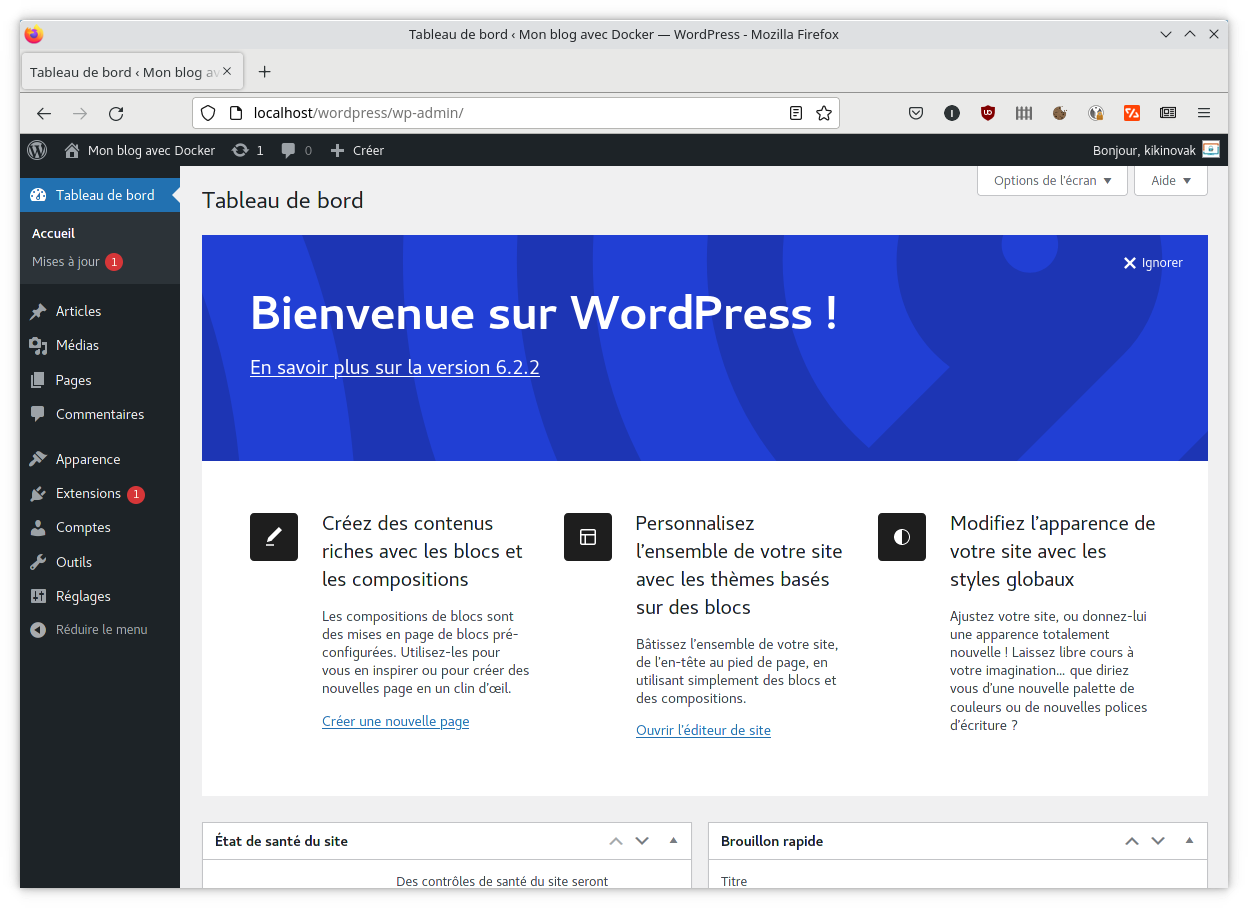Click Créer une nouvelle page
Screen dimensions: 1248x908
(x=395, y=721)
